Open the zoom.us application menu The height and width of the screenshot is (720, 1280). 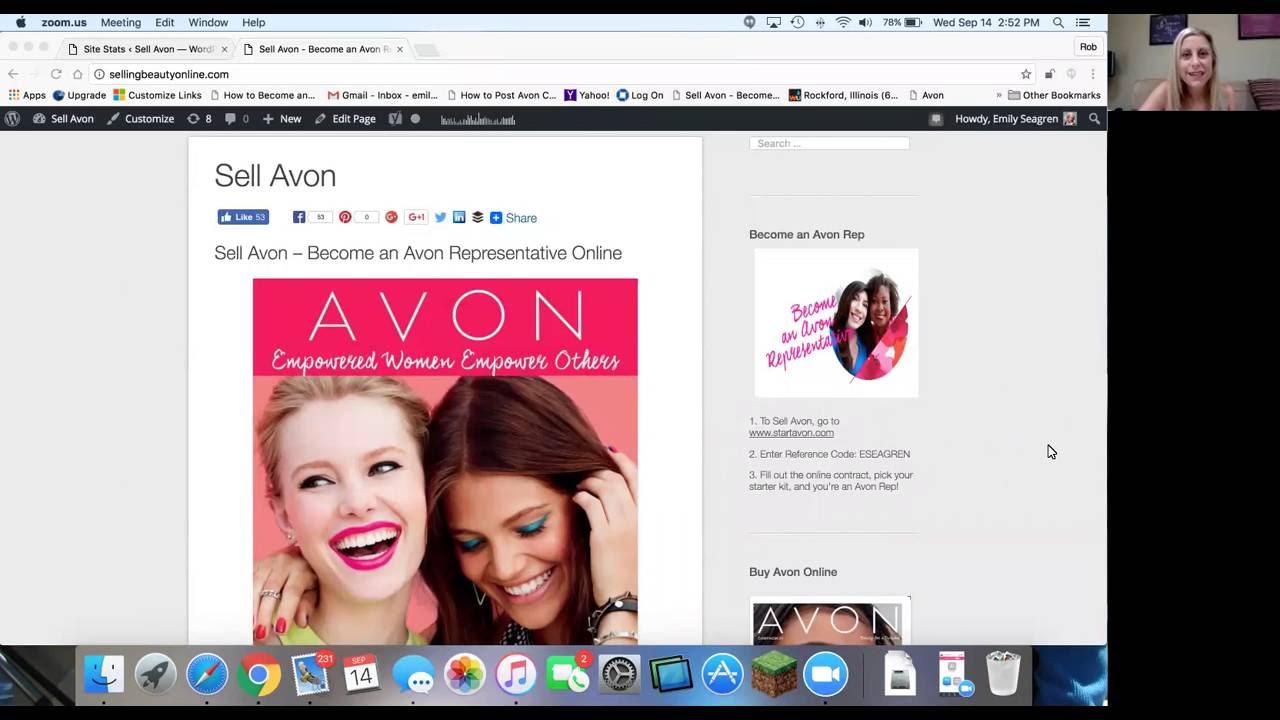(64, 22)
